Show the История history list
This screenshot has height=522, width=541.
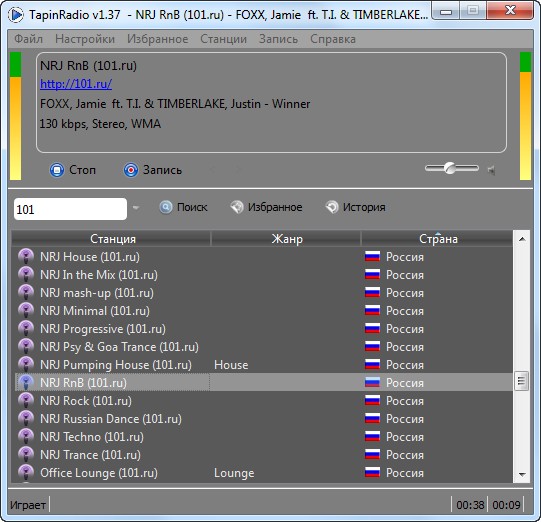click(x=355, y=207)
